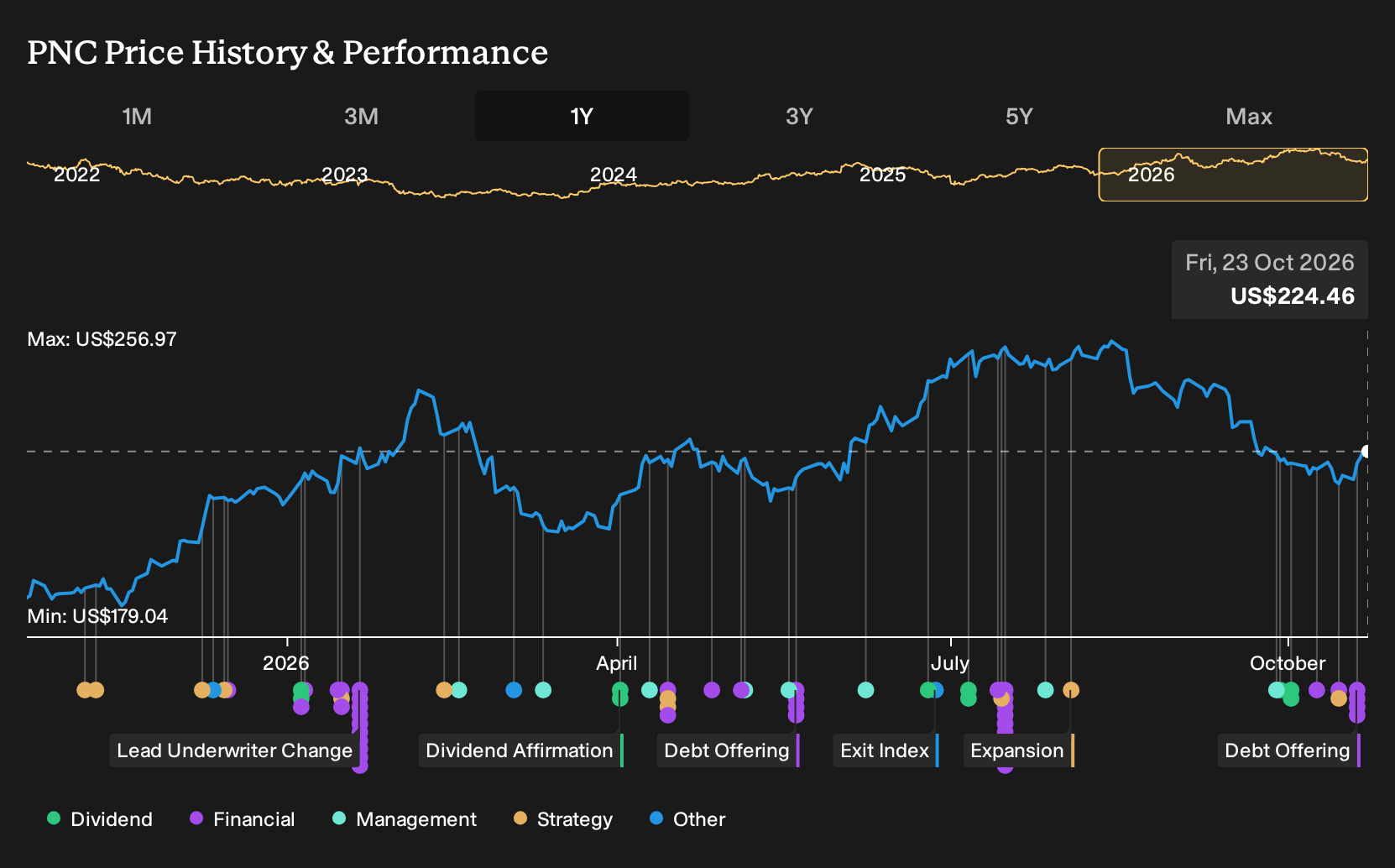Select the 1M time range tab
This screenshot has width=1395, height=868.
[x=137, y=116]
